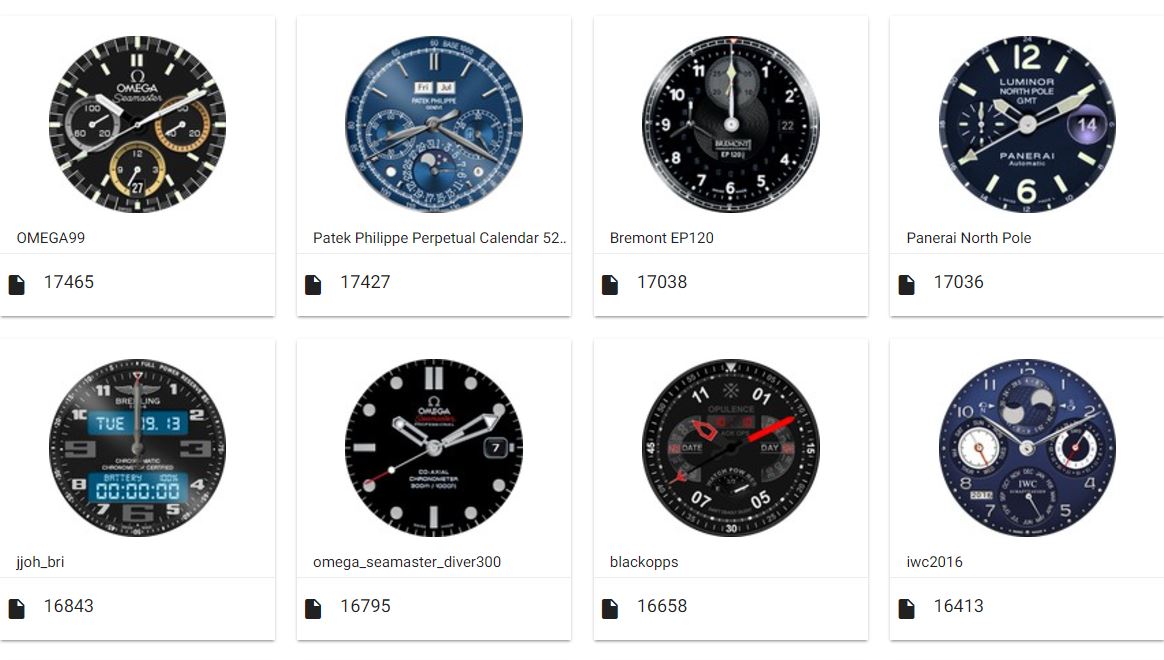1164x660 pixels.
Task: Open the OMEGA99 watch face thumbnail
Action: click(x=137, y=124)
